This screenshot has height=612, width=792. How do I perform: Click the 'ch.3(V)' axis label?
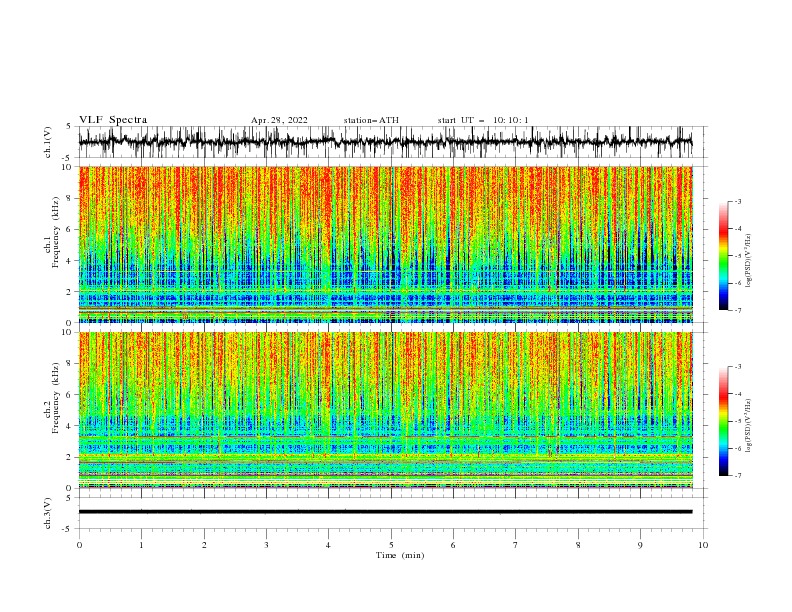click(x=48, y=513)
